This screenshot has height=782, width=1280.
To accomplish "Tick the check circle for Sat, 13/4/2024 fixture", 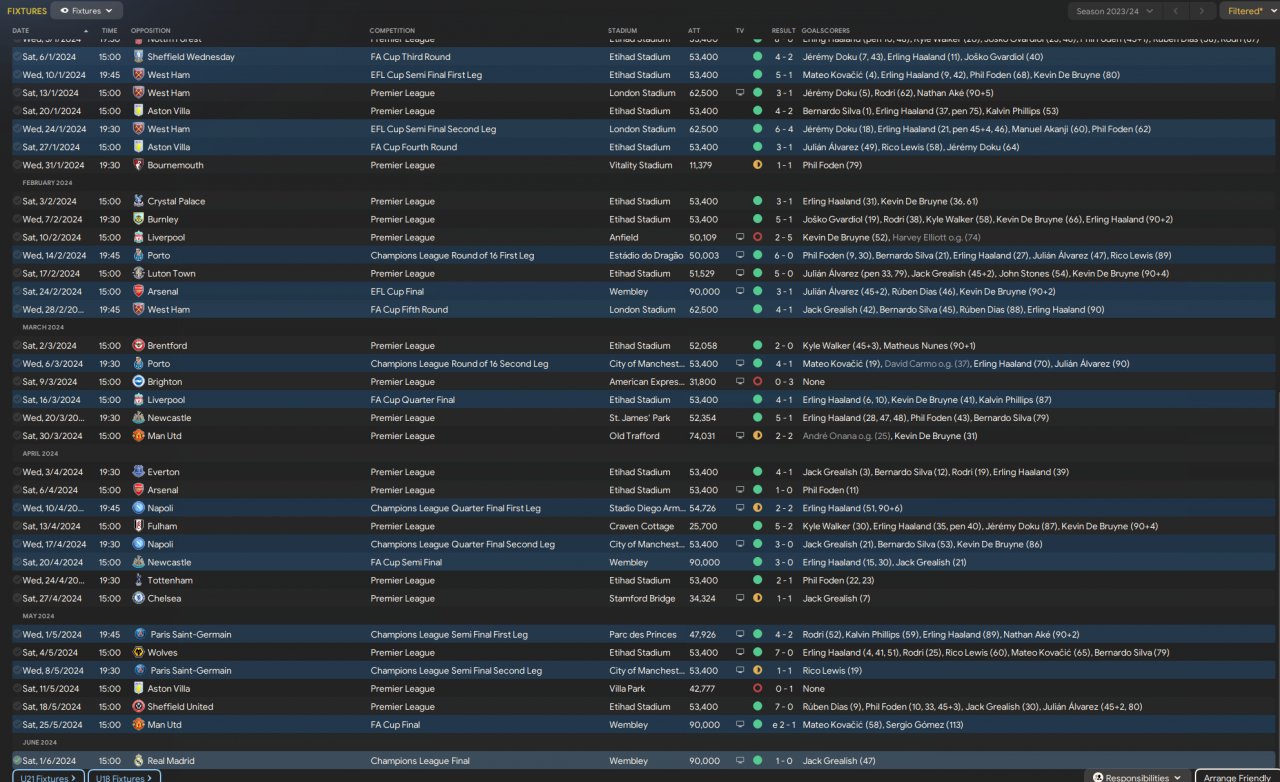I will pyautogui.click(x=17, y=526).
